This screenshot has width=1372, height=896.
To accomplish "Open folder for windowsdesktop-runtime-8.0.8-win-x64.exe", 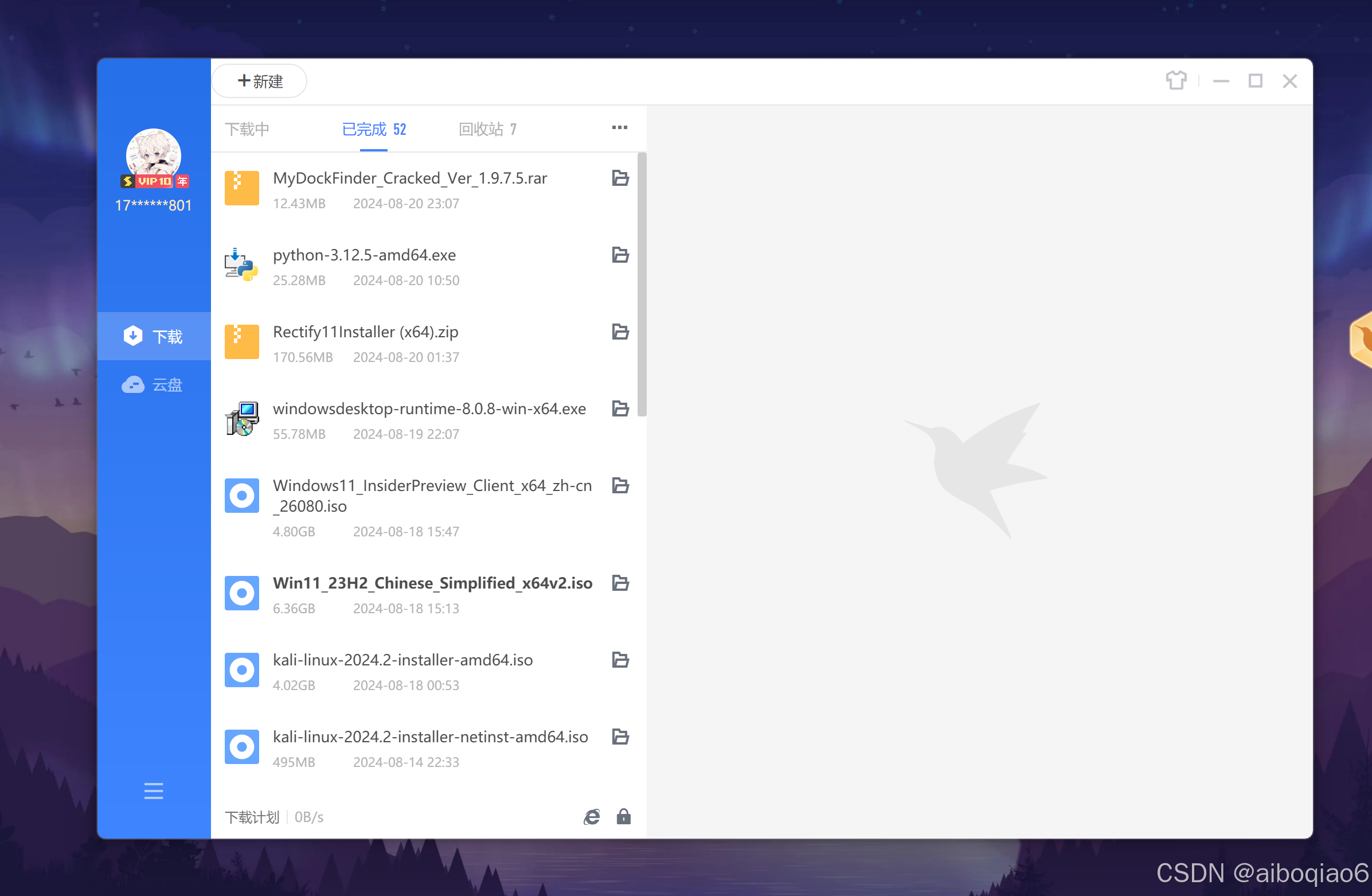I will pos(620,408).
